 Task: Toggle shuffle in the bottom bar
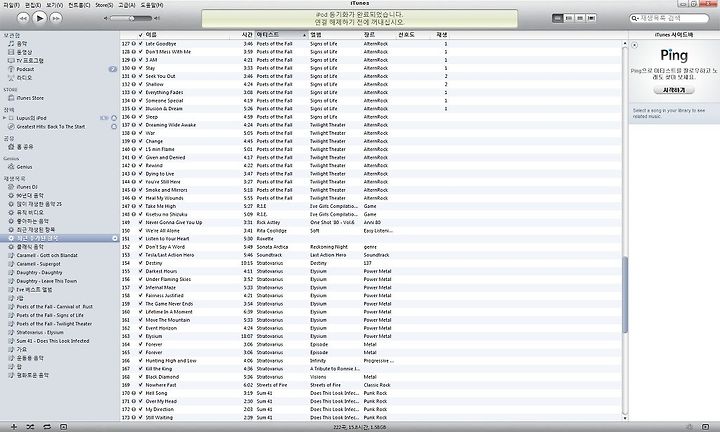click(x=30, y=427)
